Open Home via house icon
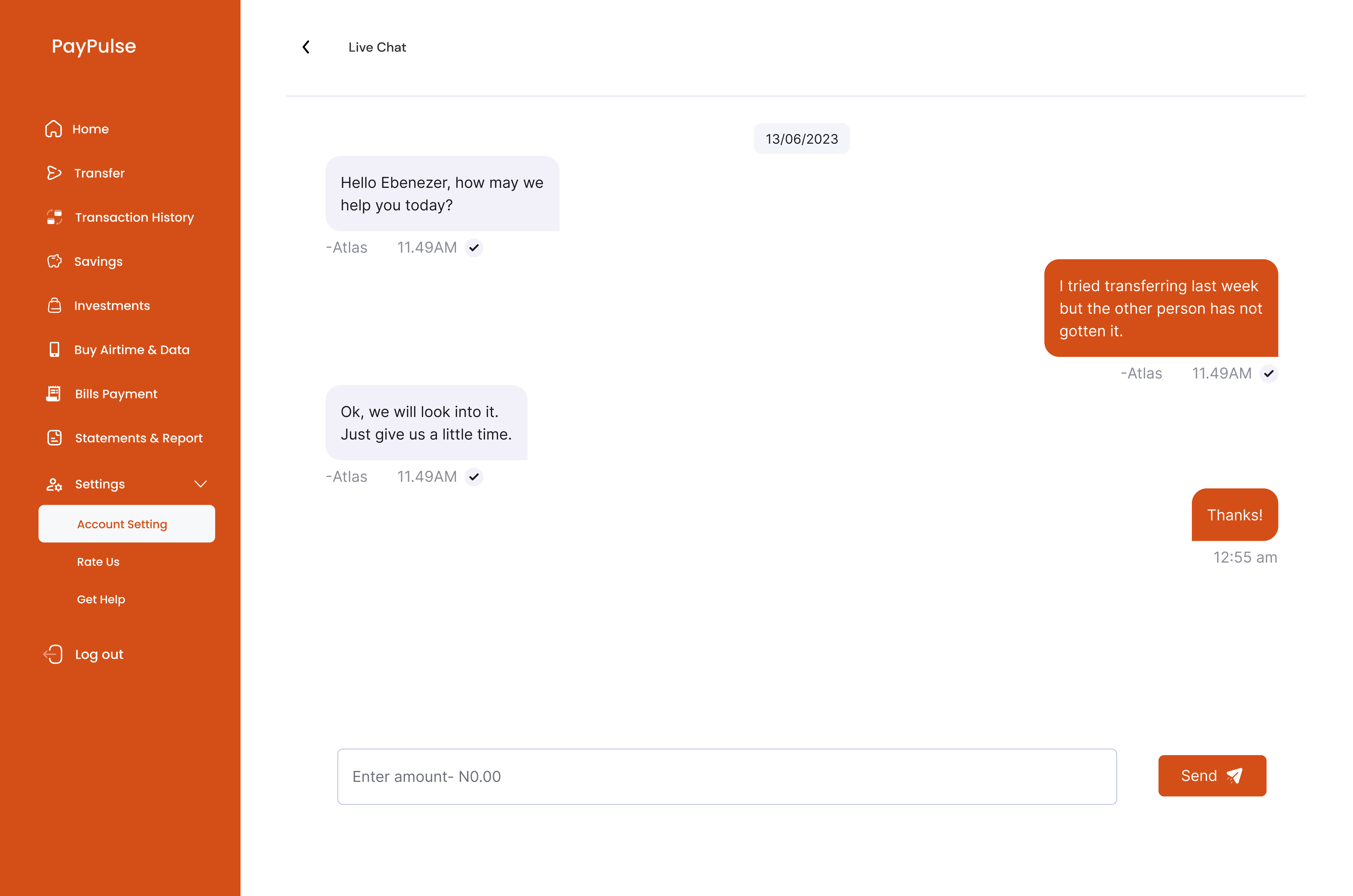1353x896 pixels. (x=54, y=129)
